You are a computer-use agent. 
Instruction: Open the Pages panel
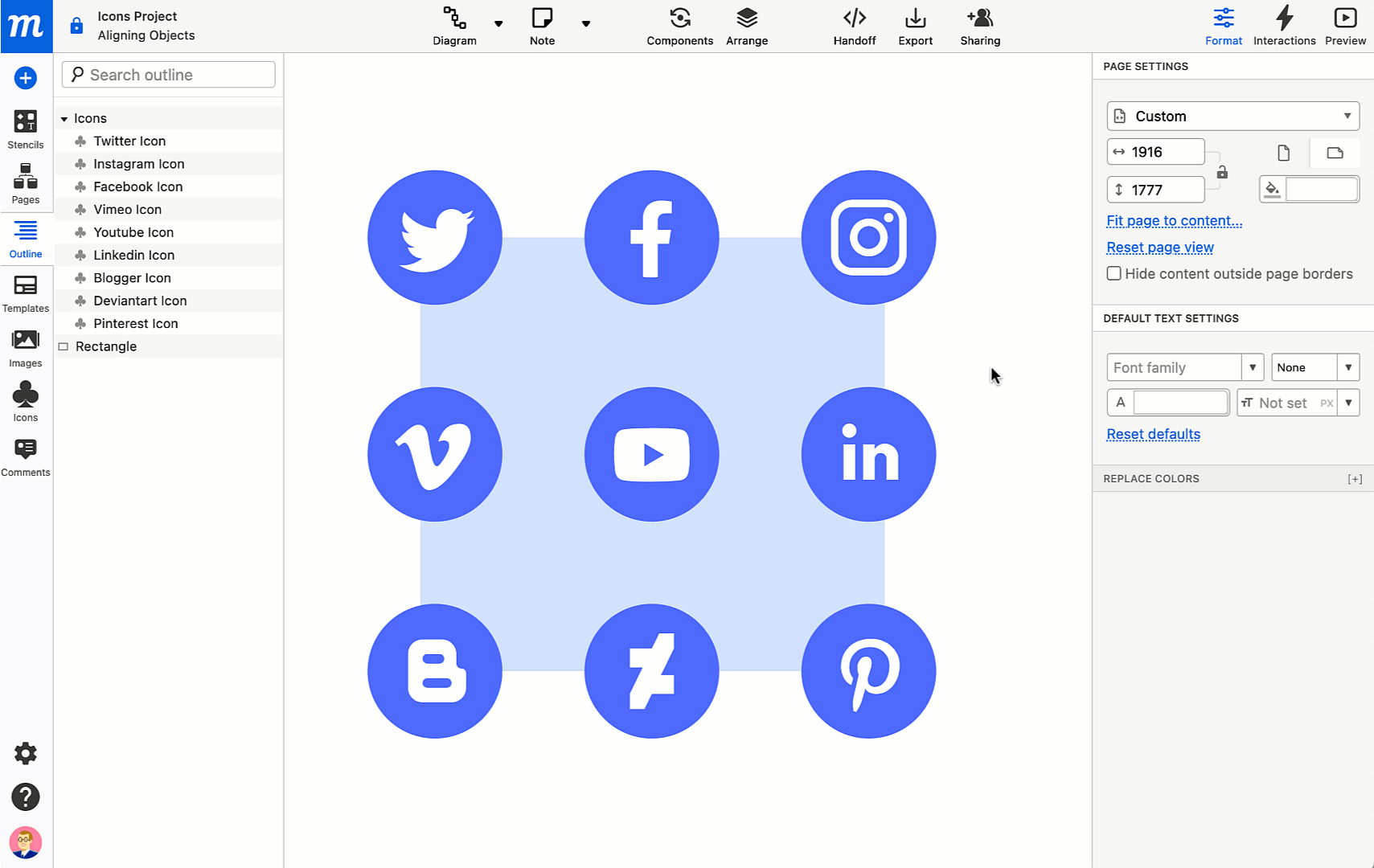pyautogui.click(x=26, y=183)
